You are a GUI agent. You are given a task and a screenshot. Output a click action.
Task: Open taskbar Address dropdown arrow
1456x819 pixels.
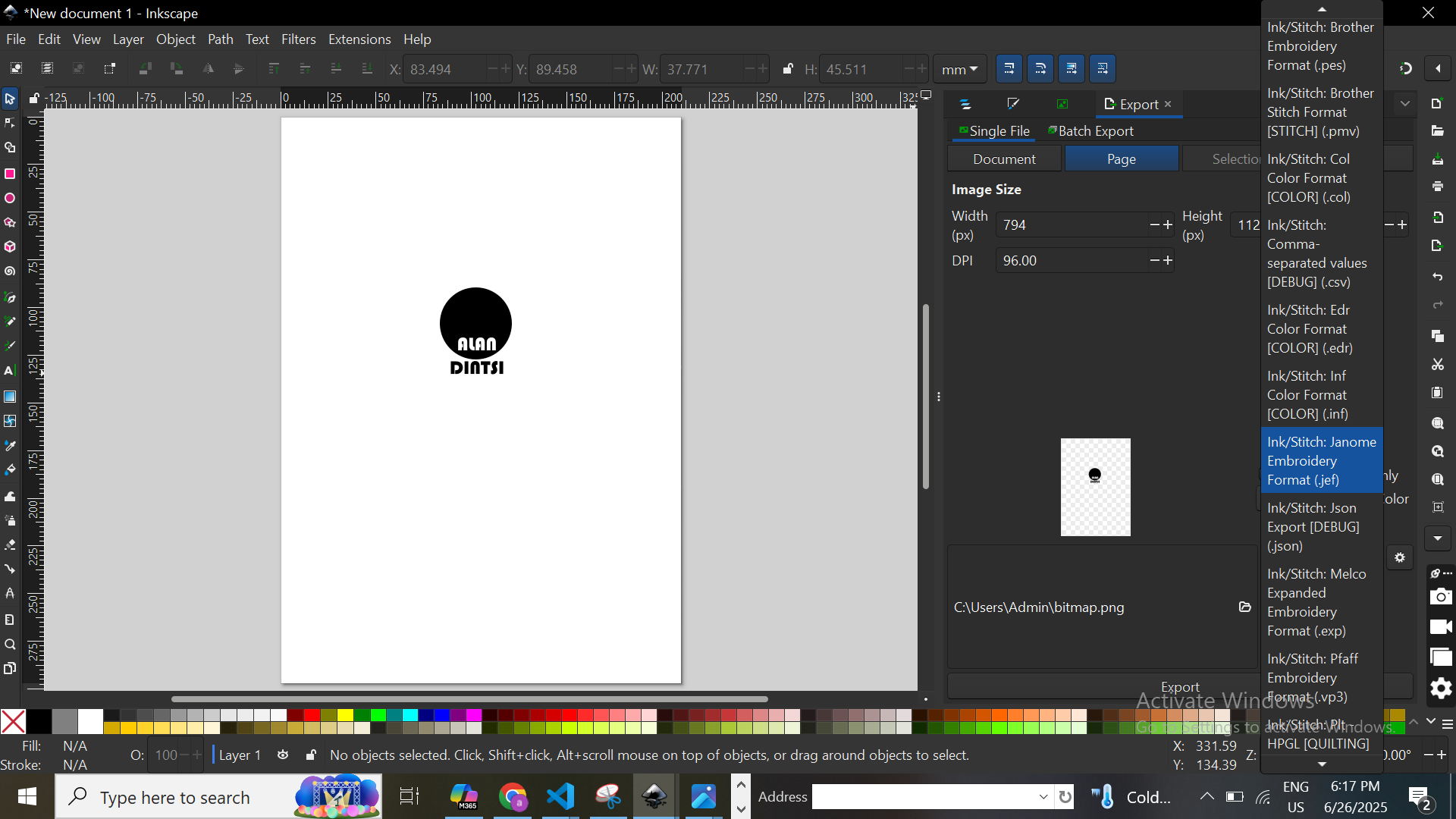click(1043, 797)
